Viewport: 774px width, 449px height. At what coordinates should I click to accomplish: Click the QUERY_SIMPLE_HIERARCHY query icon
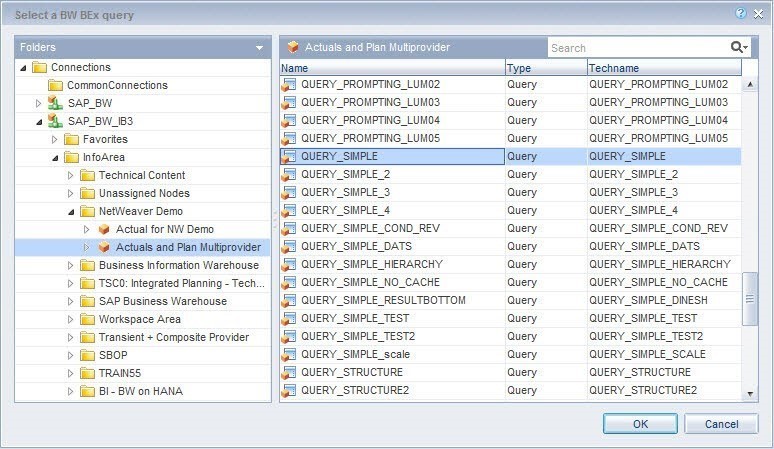[x=289, y=264]
